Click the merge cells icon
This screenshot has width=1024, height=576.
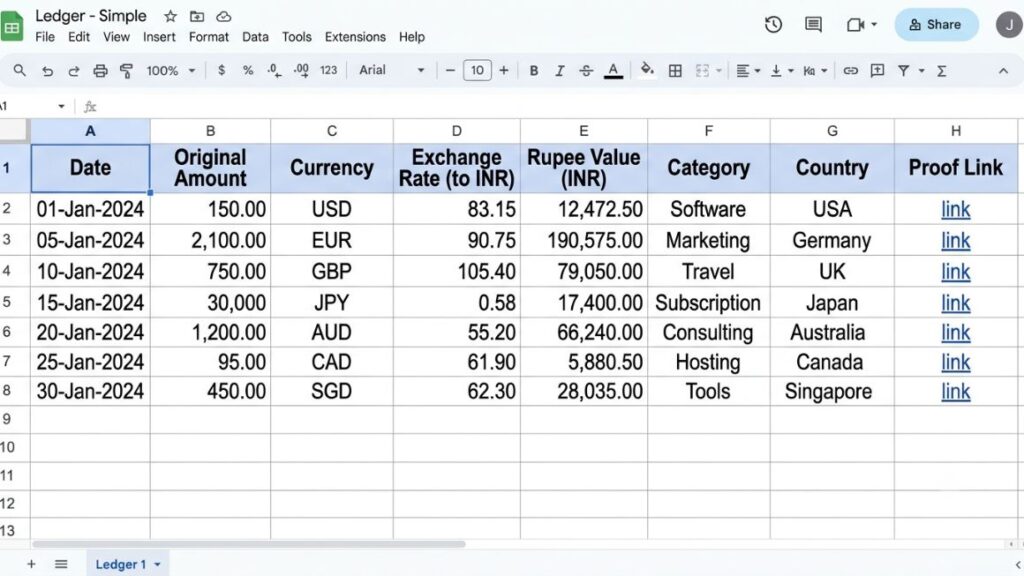702,71
